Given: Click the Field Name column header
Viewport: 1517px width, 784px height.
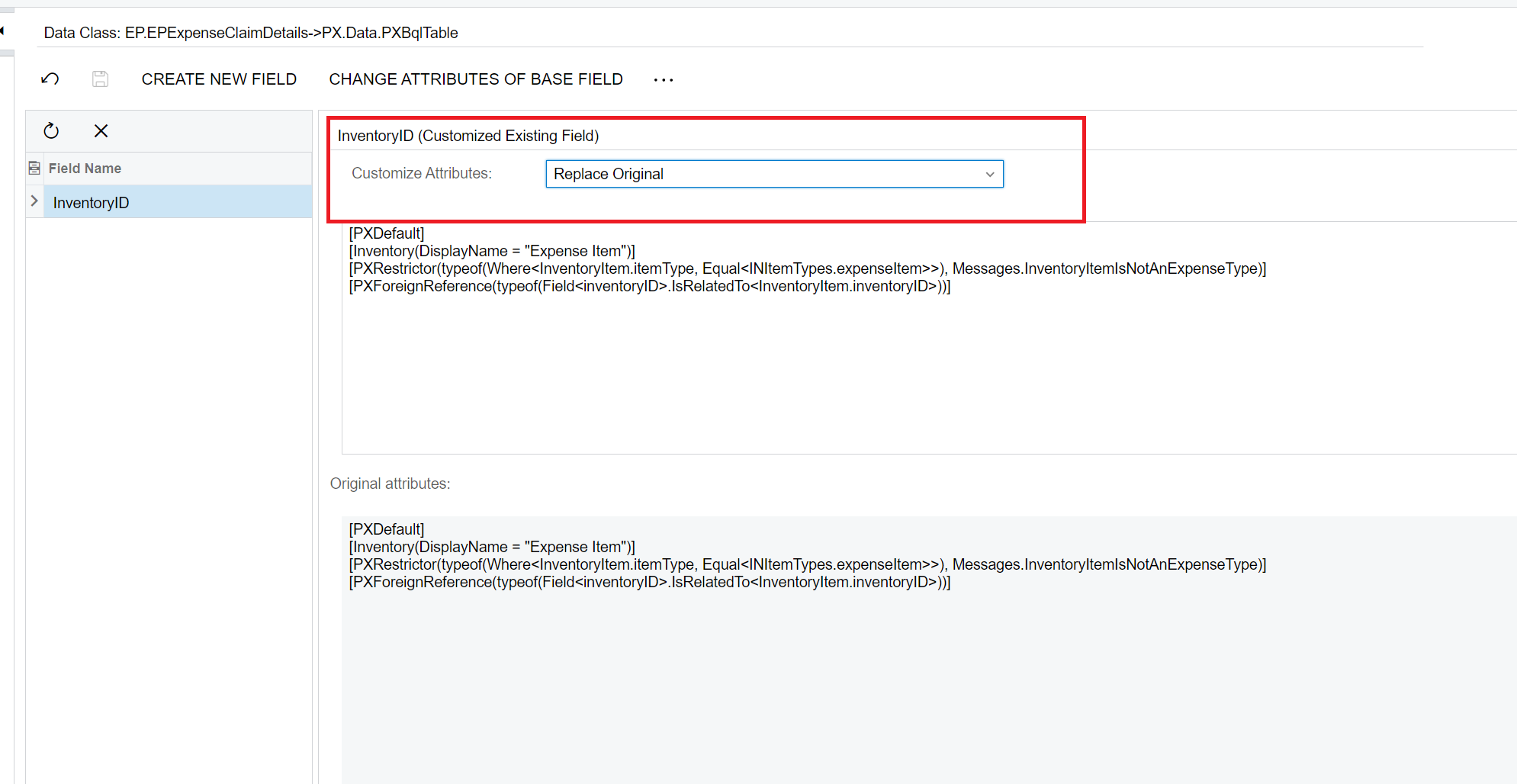Looking at the screenshot, I should coord(84,168).
